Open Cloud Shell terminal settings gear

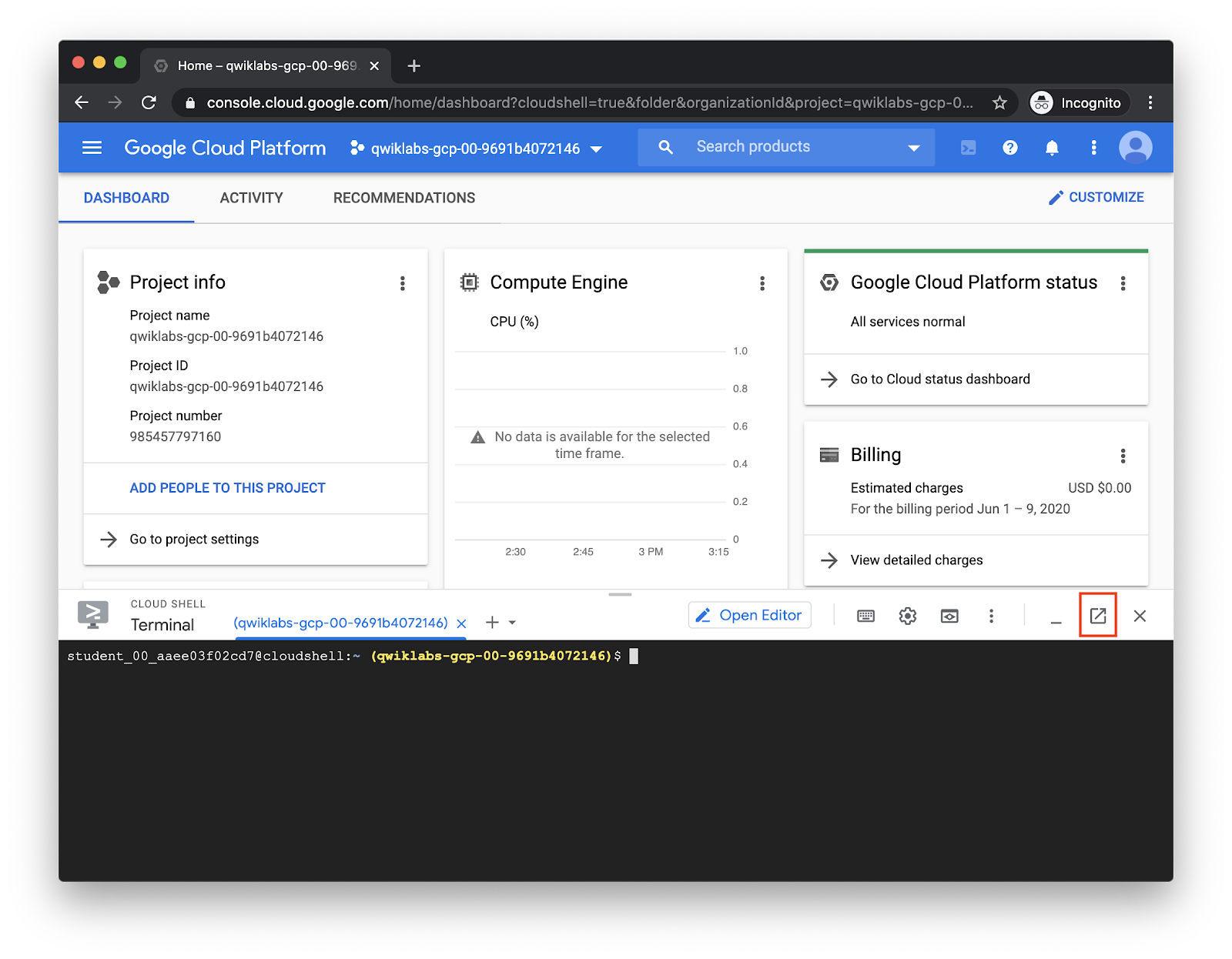point(908,616)
